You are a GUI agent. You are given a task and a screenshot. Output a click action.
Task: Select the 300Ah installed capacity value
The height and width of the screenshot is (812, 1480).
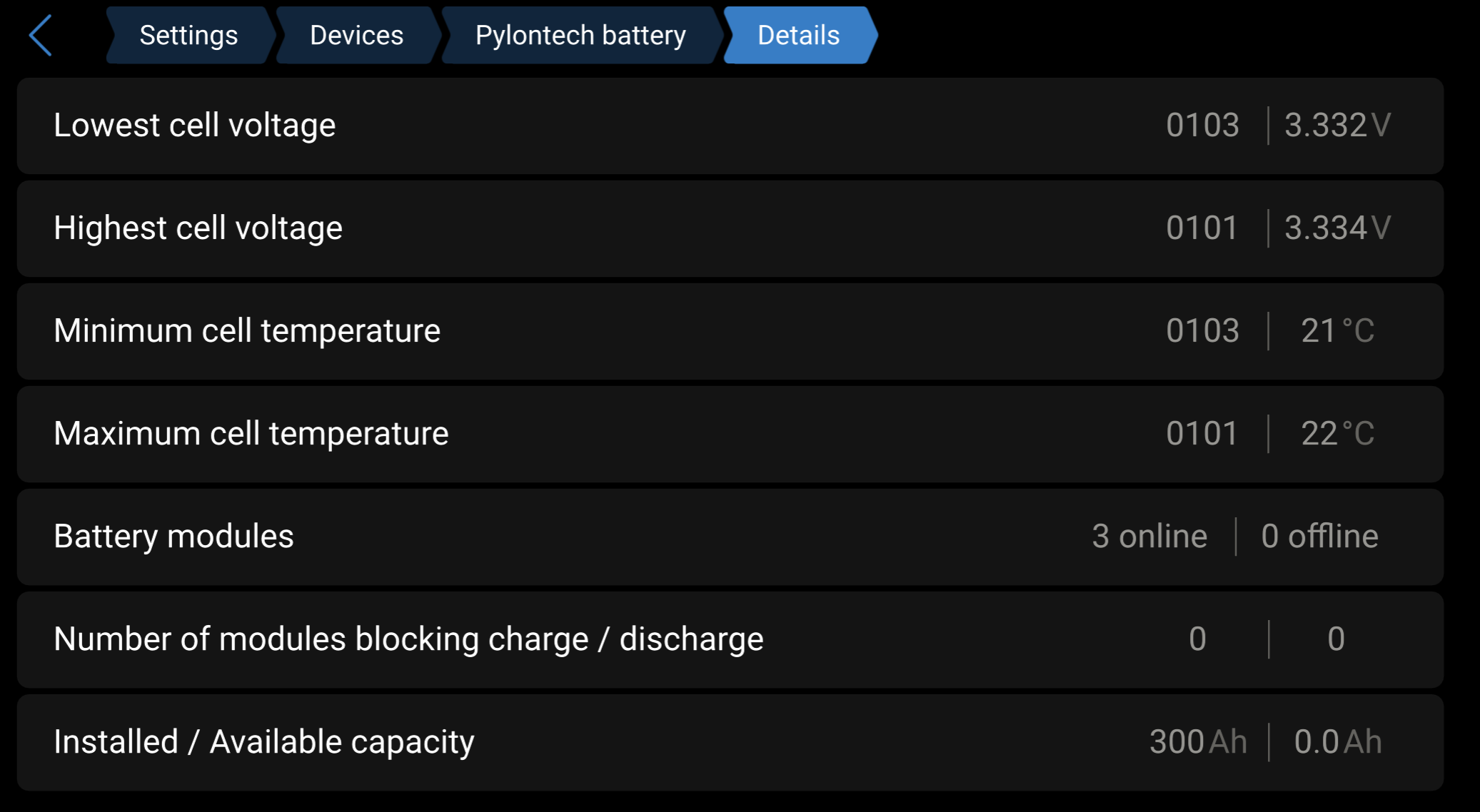[1198, 742]
